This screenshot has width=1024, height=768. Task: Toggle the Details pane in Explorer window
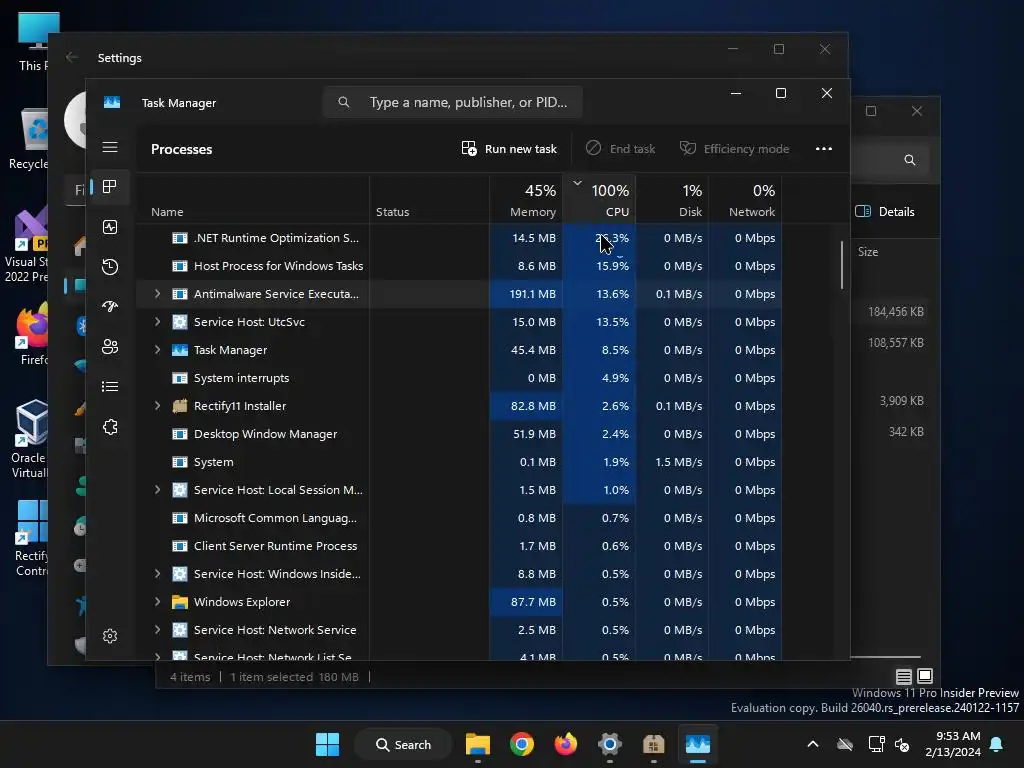tap(885, 212)
